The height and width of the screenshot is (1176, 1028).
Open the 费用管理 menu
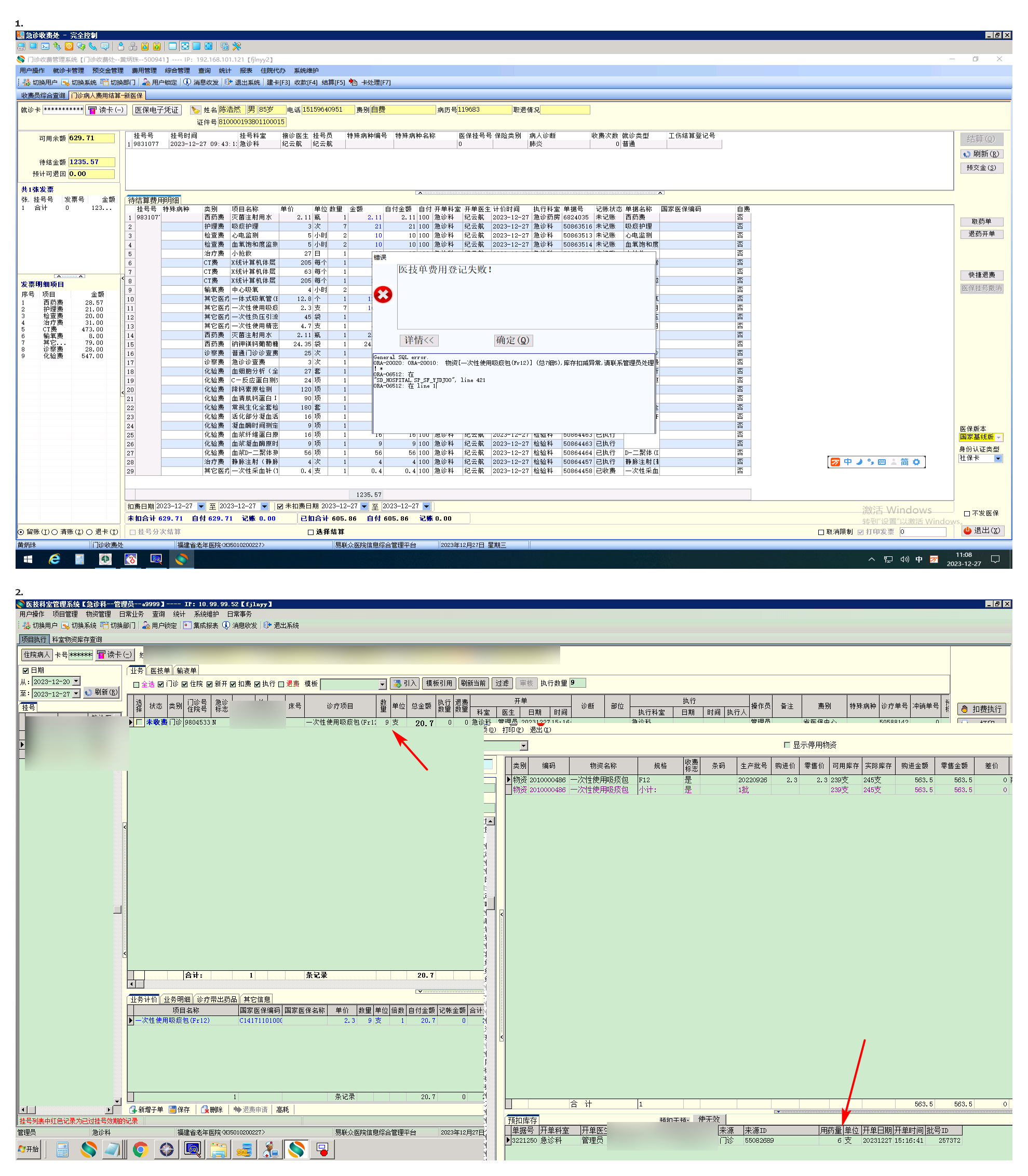[144, 71]
